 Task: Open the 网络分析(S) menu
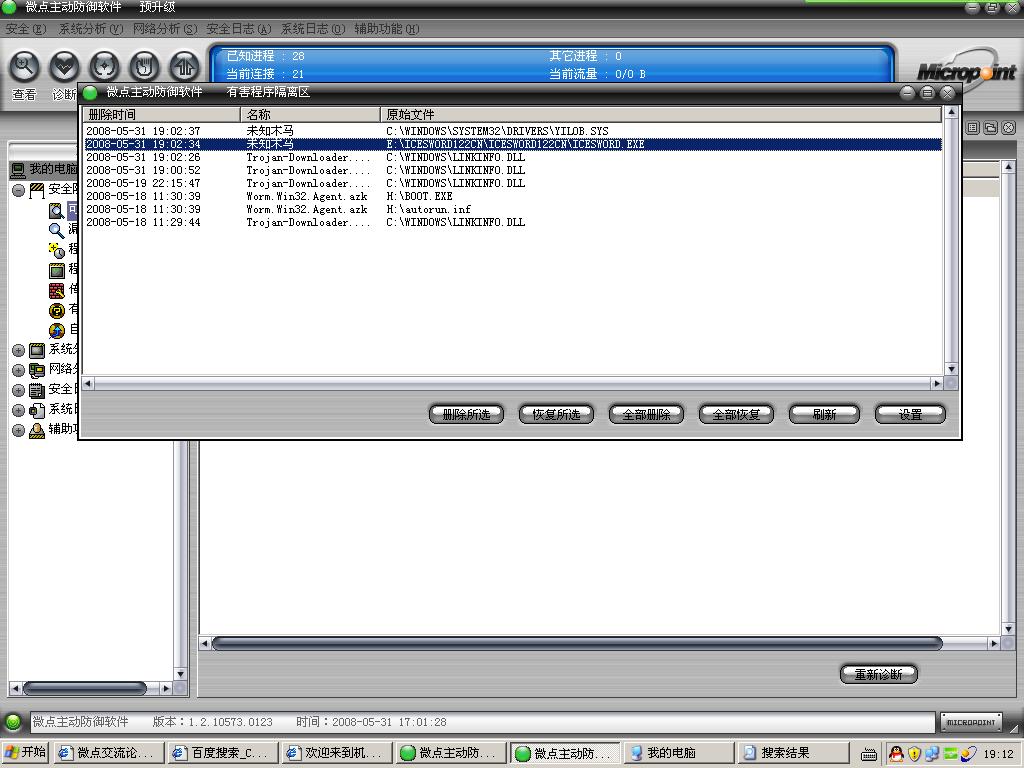[165, 29]
